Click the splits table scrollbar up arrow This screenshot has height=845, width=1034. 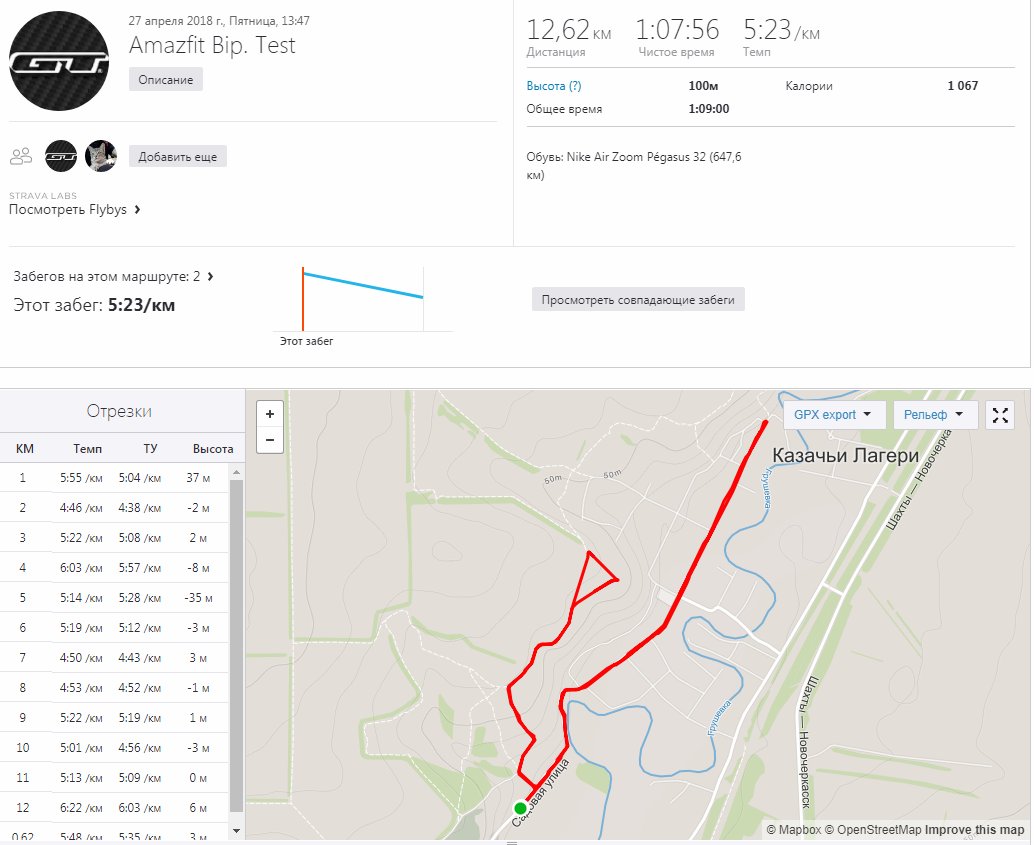pos(236,472)
